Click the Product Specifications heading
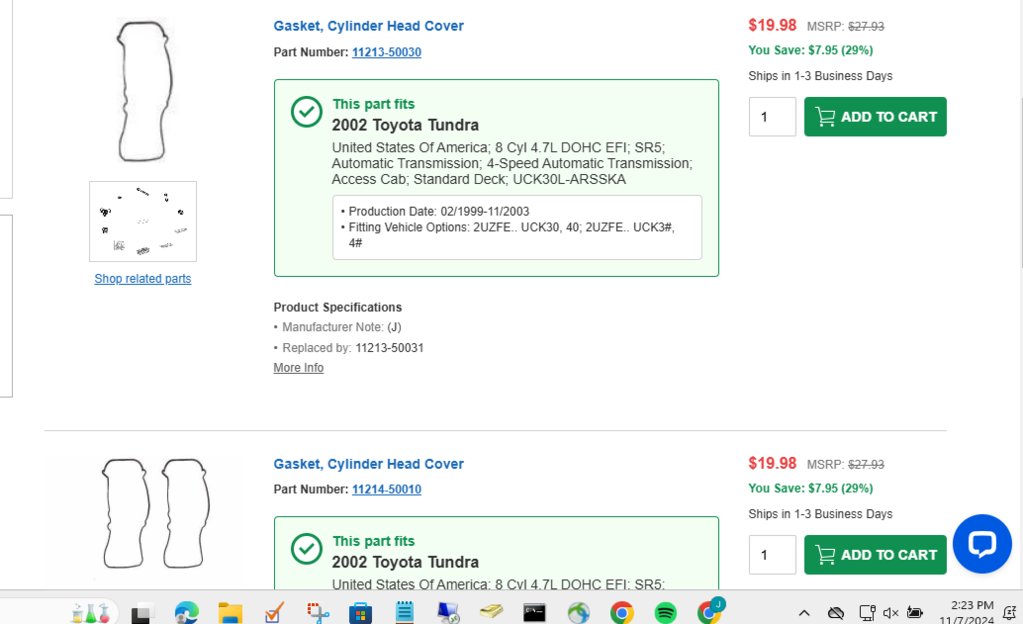 click(338, 307)
